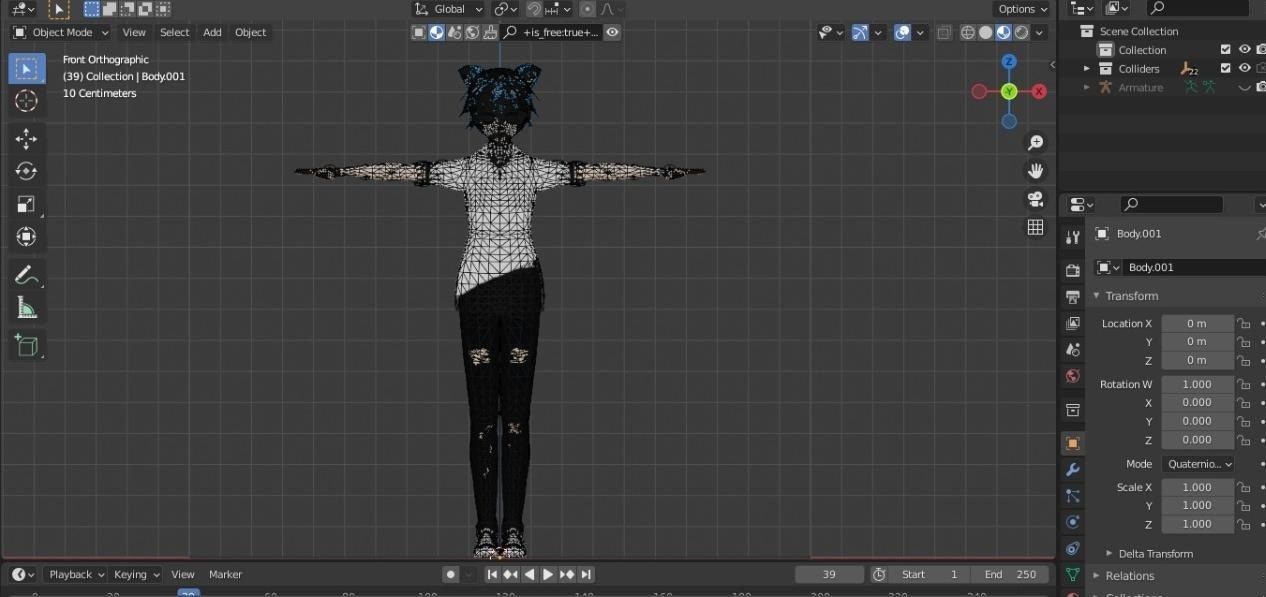Hide Collection with its eye icon

[1245, 49]
